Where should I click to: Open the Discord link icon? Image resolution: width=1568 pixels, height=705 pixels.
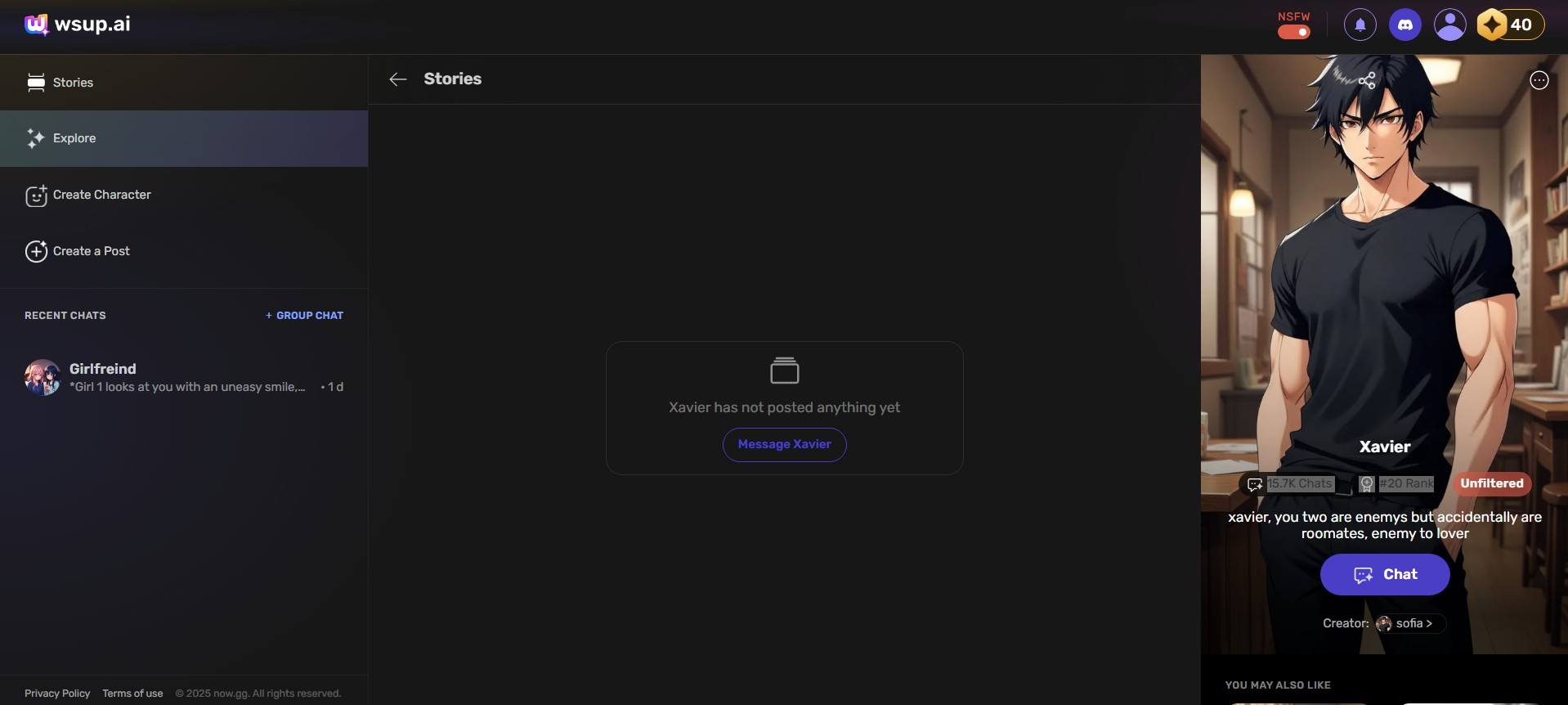tap(1404, 25)
